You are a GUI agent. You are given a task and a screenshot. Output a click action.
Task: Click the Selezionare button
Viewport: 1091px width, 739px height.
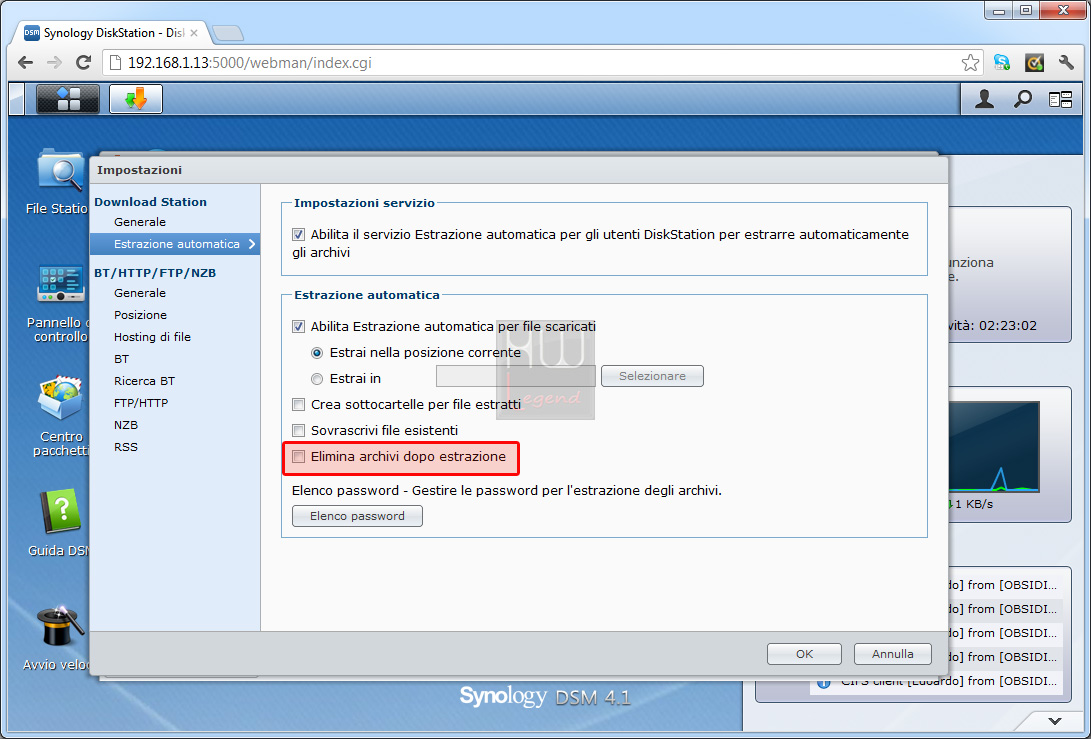652,376
